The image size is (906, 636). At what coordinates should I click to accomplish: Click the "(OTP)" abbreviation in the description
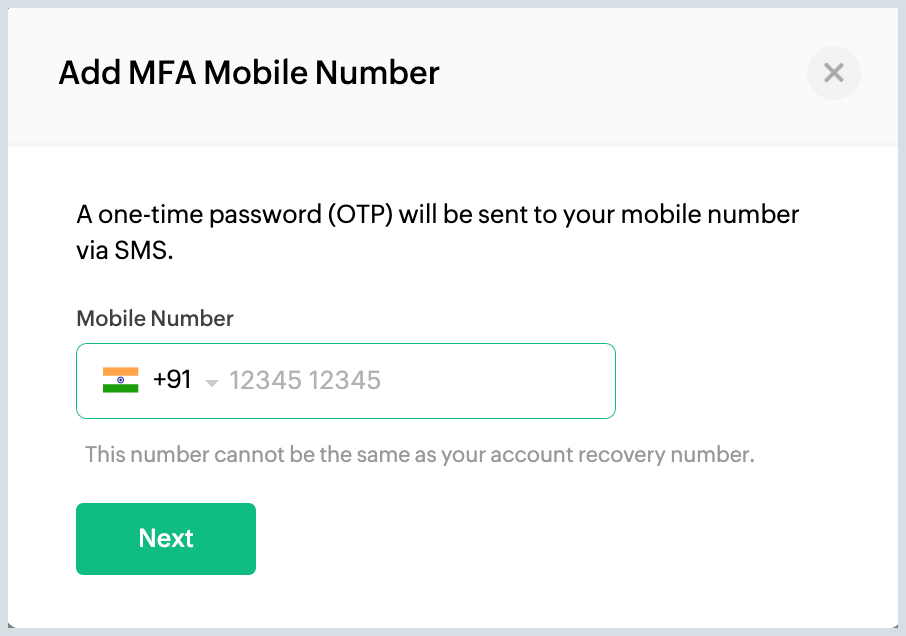358,215
